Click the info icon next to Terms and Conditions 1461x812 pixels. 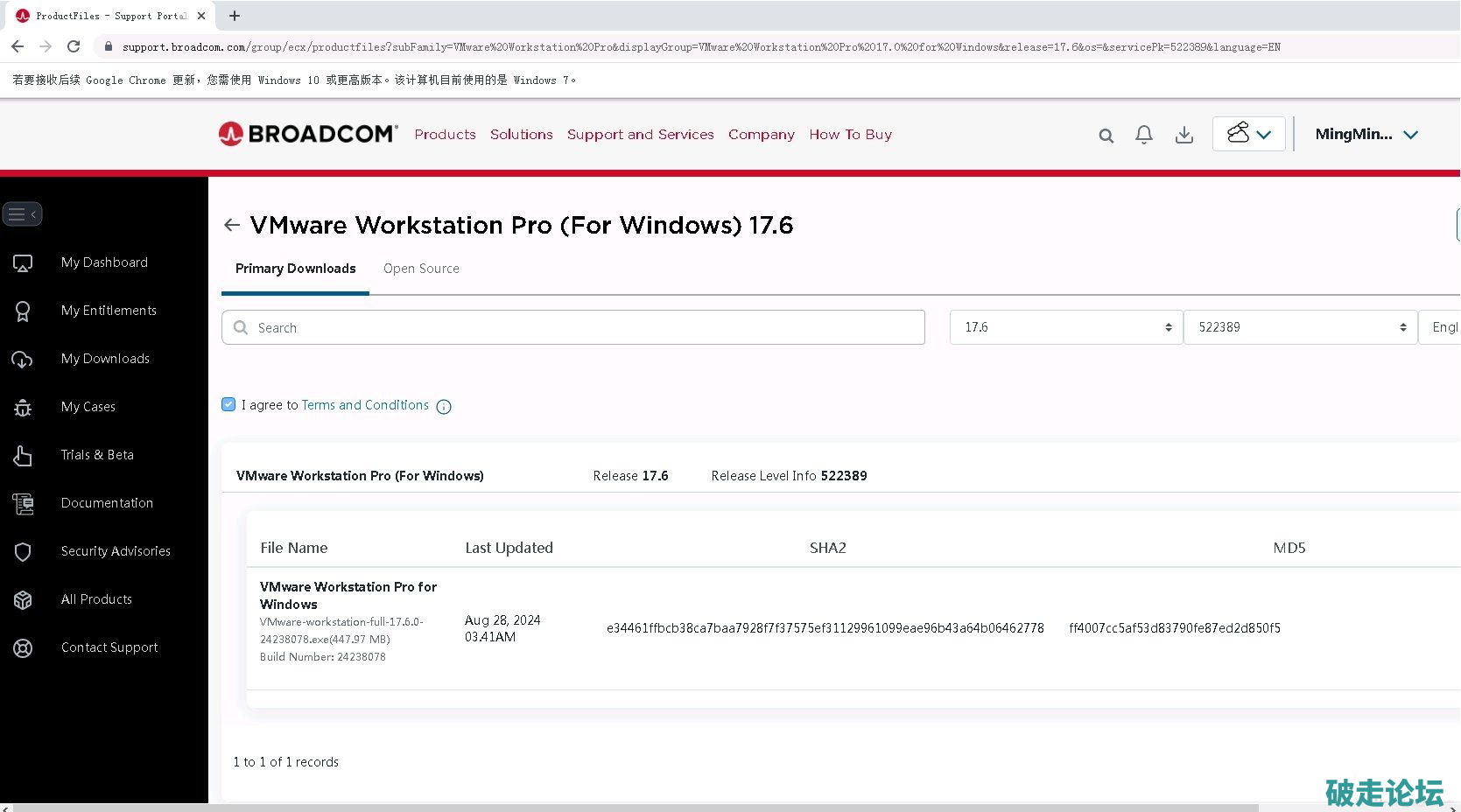click(444, 406)
